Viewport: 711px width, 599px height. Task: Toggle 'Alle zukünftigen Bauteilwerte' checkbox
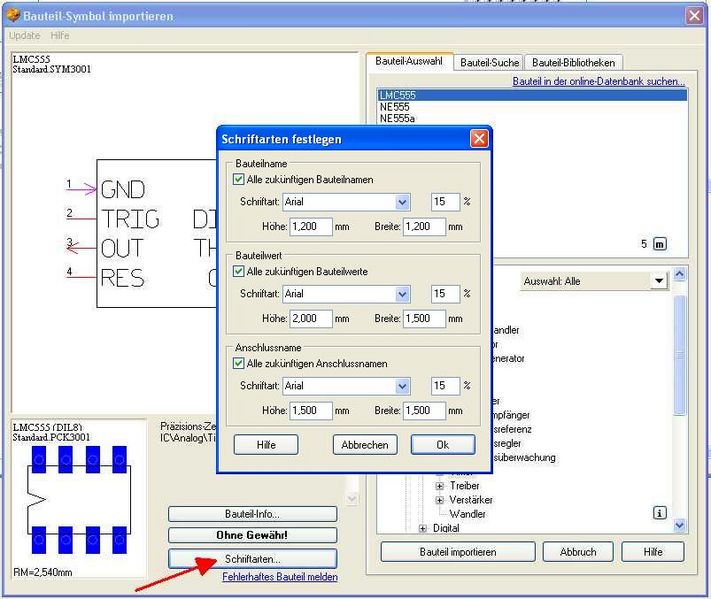click(x=238, y=271)
